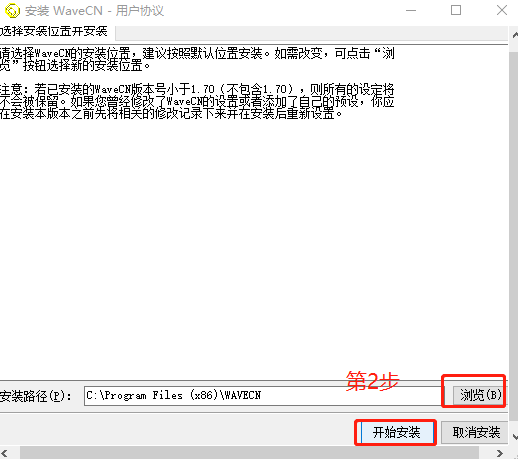Screen dimensions: 518x459
Task: Click the vertical scrollbar thumb
Action: pyautogui.click(x=514, y=235)
